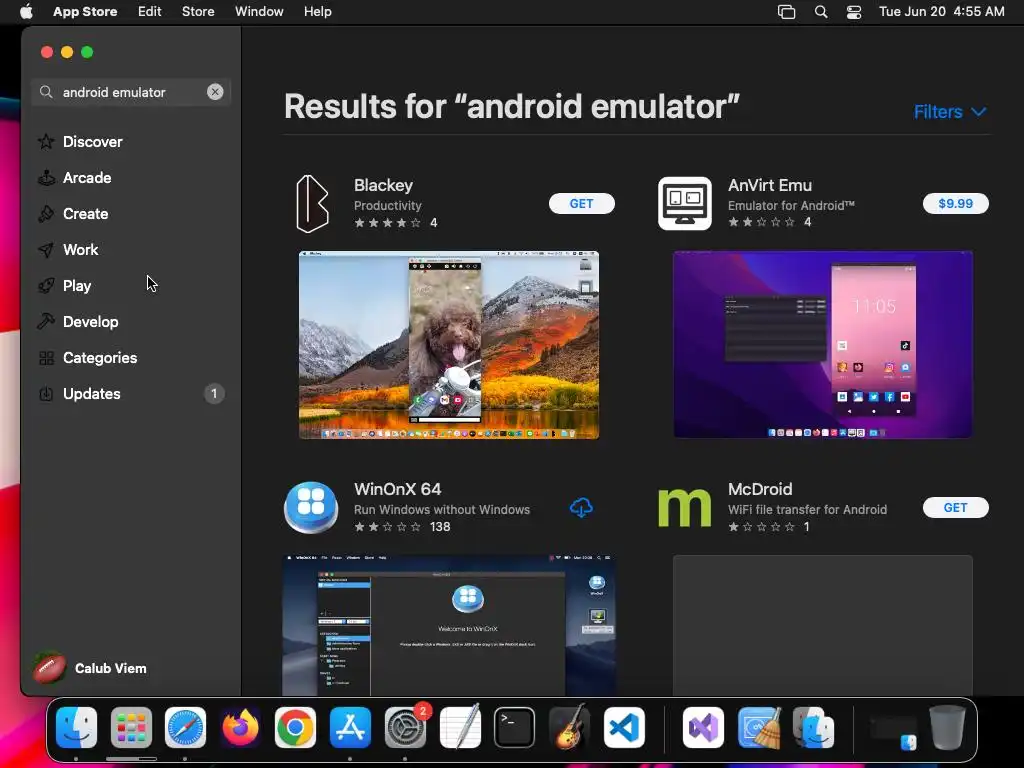
Task: Buy AnVirt Emu for $9.99
Action: 955,204
